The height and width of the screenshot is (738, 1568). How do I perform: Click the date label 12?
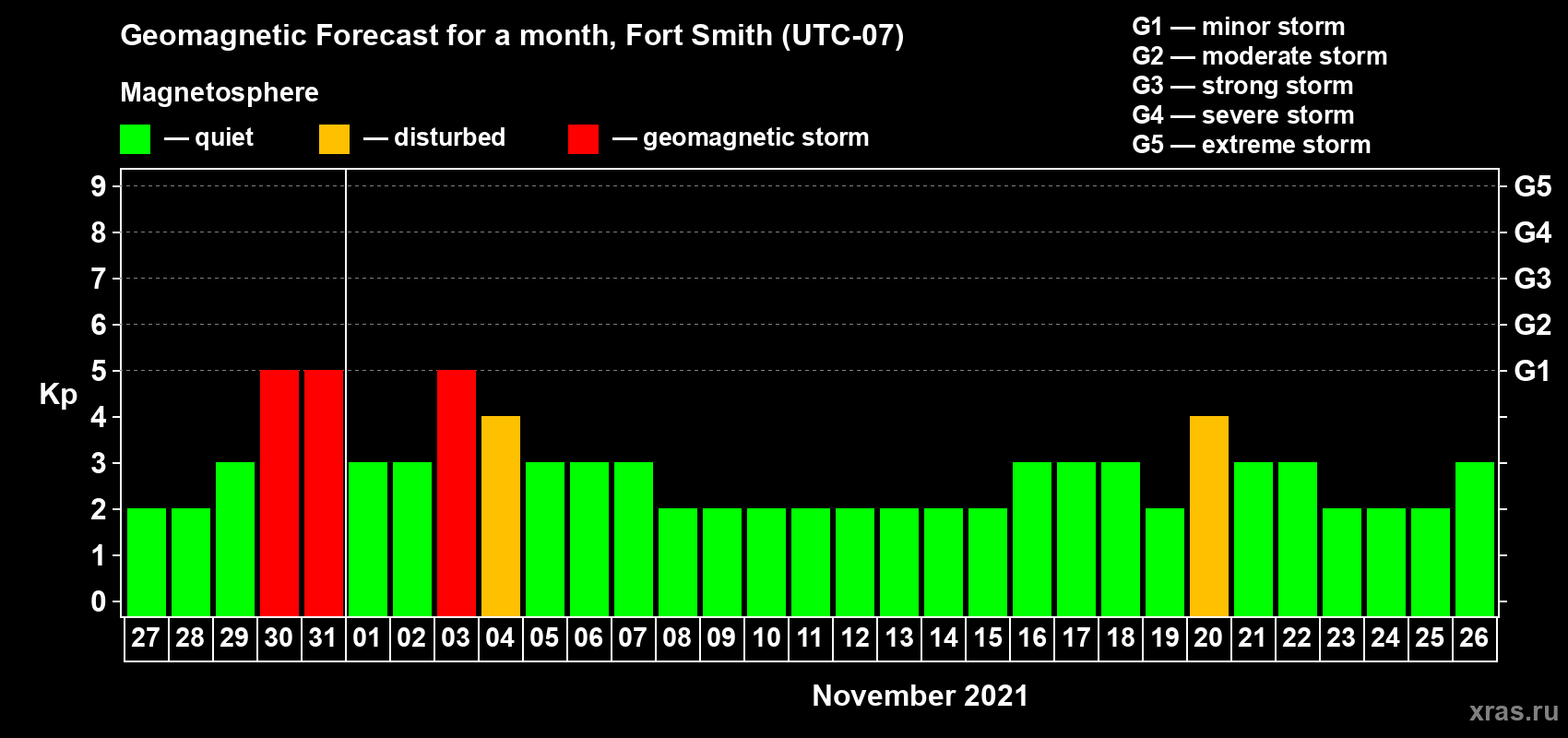click(x=854, y=637)
